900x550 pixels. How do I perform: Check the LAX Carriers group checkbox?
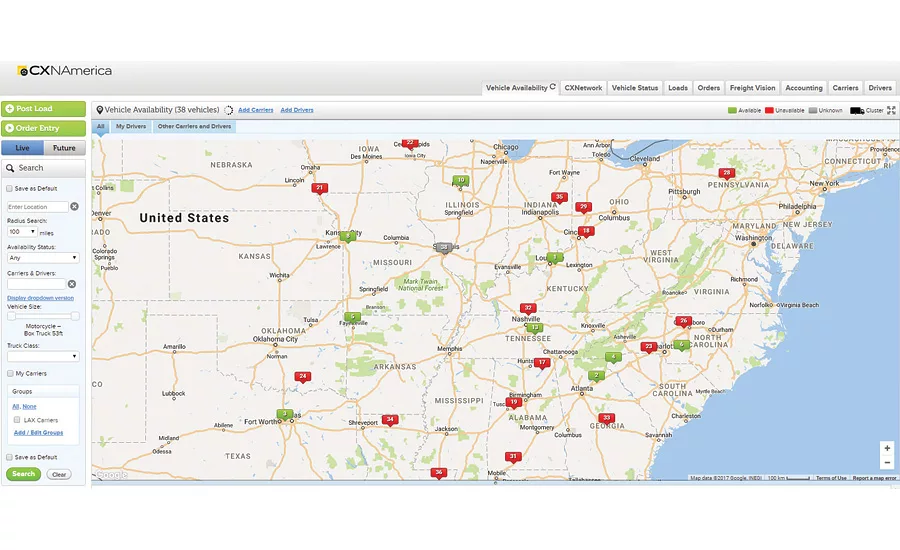coord(17,420)
